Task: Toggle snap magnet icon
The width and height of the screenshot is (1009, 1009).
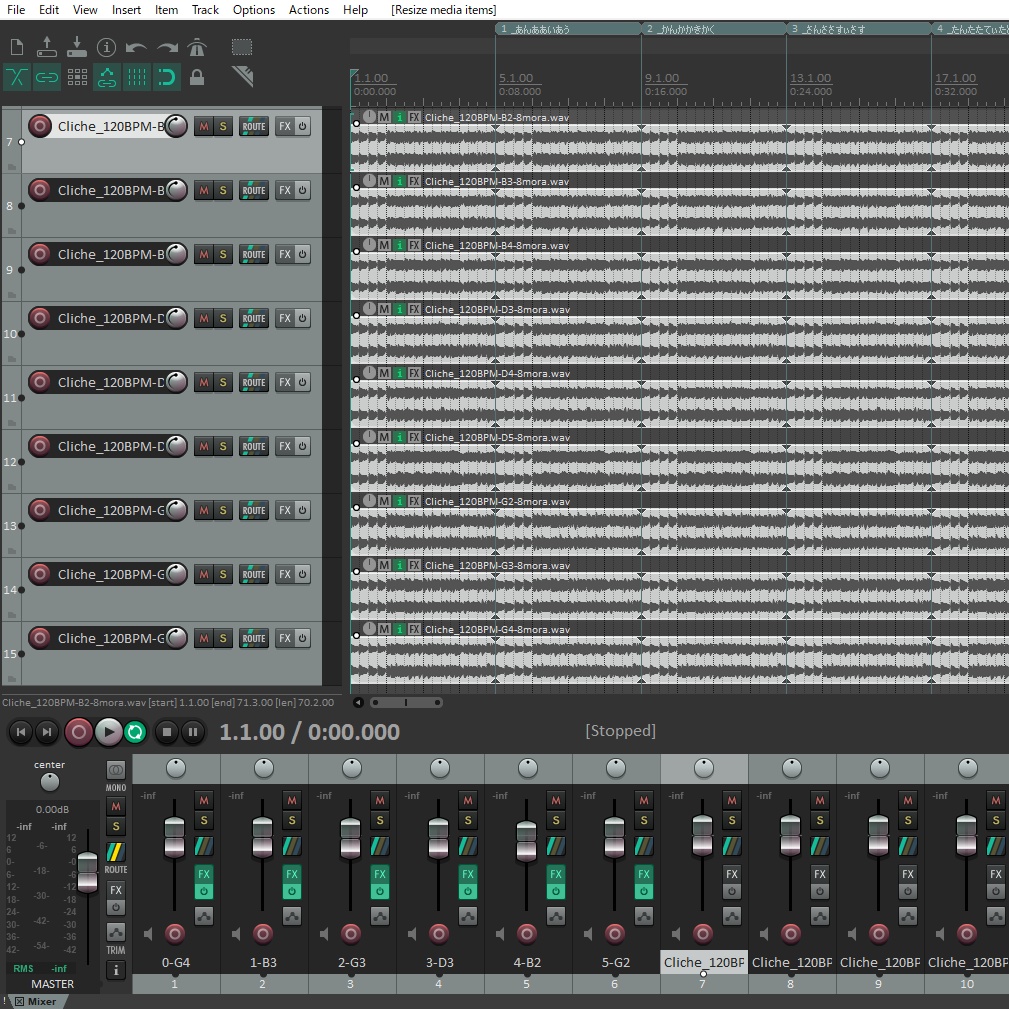Action: click(x=167, y=77)
